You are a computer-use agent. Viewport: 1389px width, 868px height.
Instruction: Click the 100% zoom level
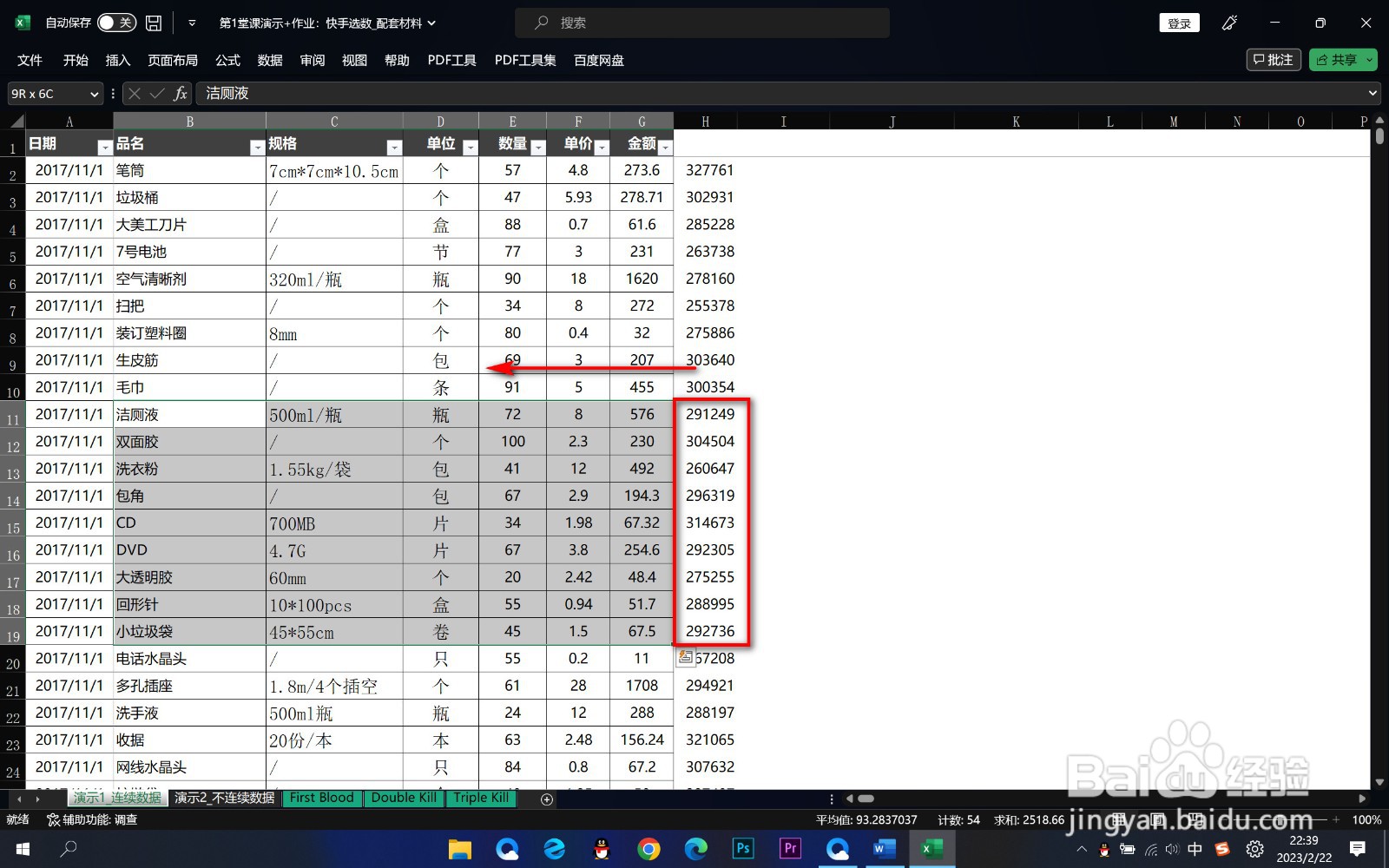point(1366,819)
